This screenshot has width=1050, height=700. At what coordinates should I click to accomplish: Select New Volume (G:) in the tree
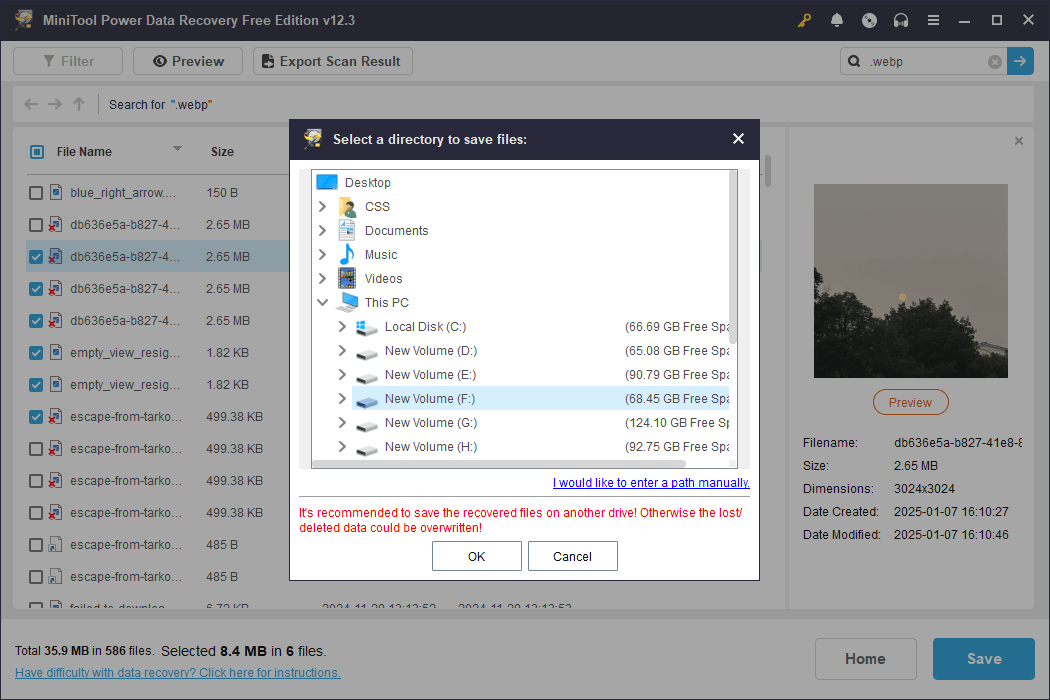tap(431, 423)
